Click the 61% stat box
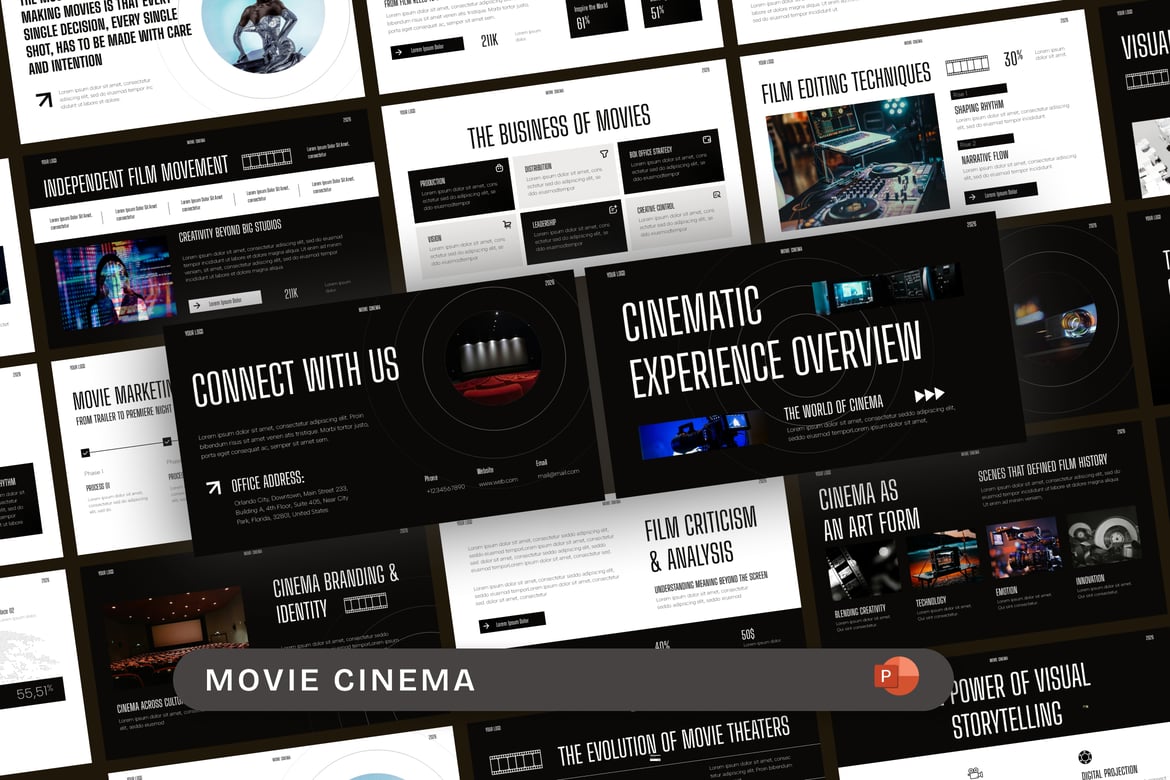Viewport: 1170px width, 780px height. click(598, 18)
